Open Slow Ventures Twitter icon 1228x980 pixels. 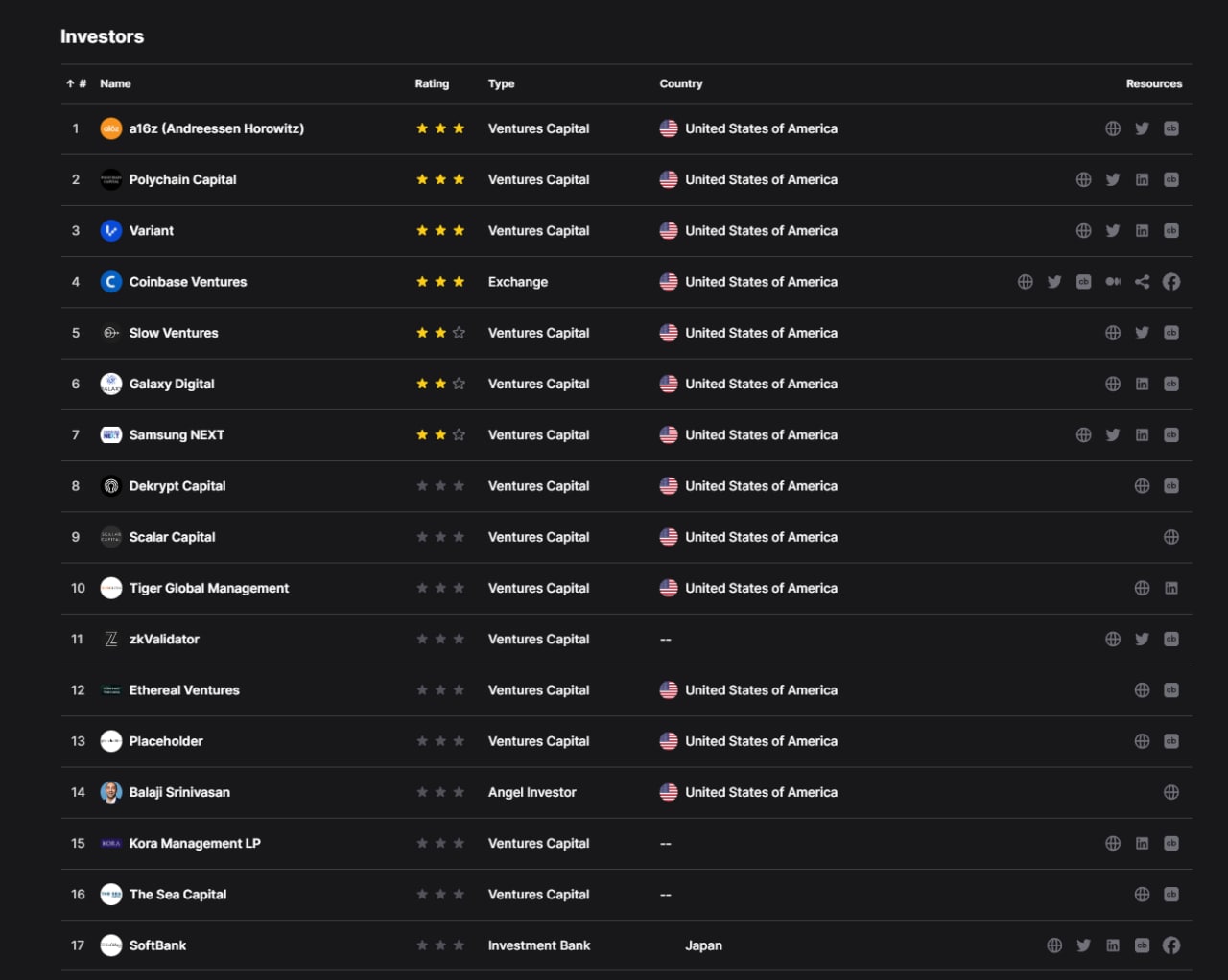click(1142, 333)
